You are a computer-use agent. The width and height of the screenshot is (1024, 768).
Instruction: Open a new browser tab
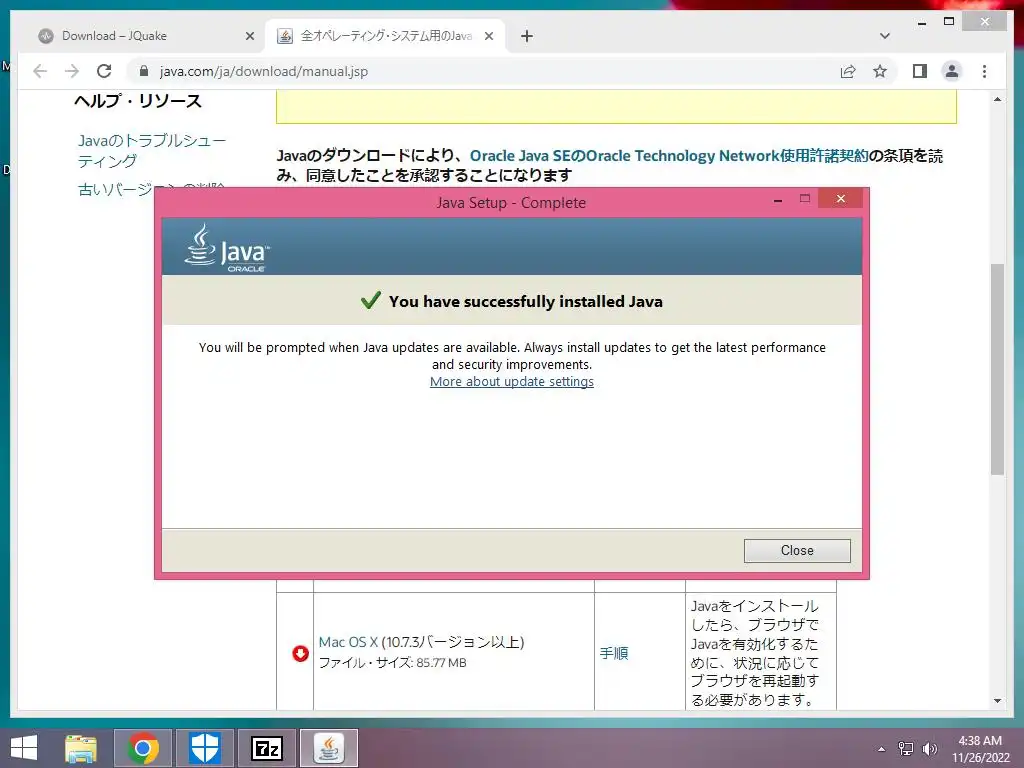pos(526,36)
